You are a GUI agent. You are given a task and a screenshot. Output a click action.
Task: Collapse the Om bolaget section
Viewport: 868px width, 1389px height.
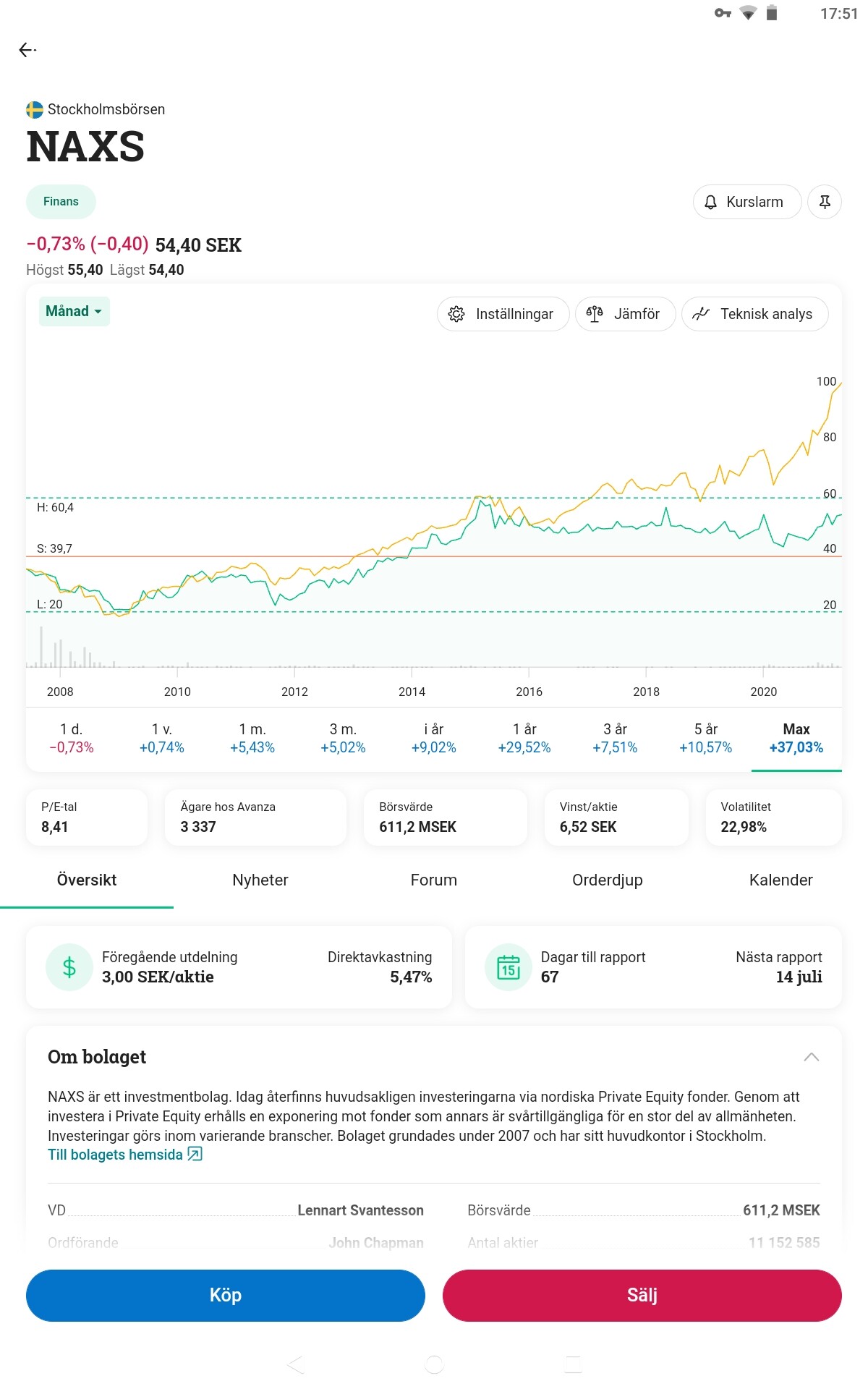click(812, 1057)
